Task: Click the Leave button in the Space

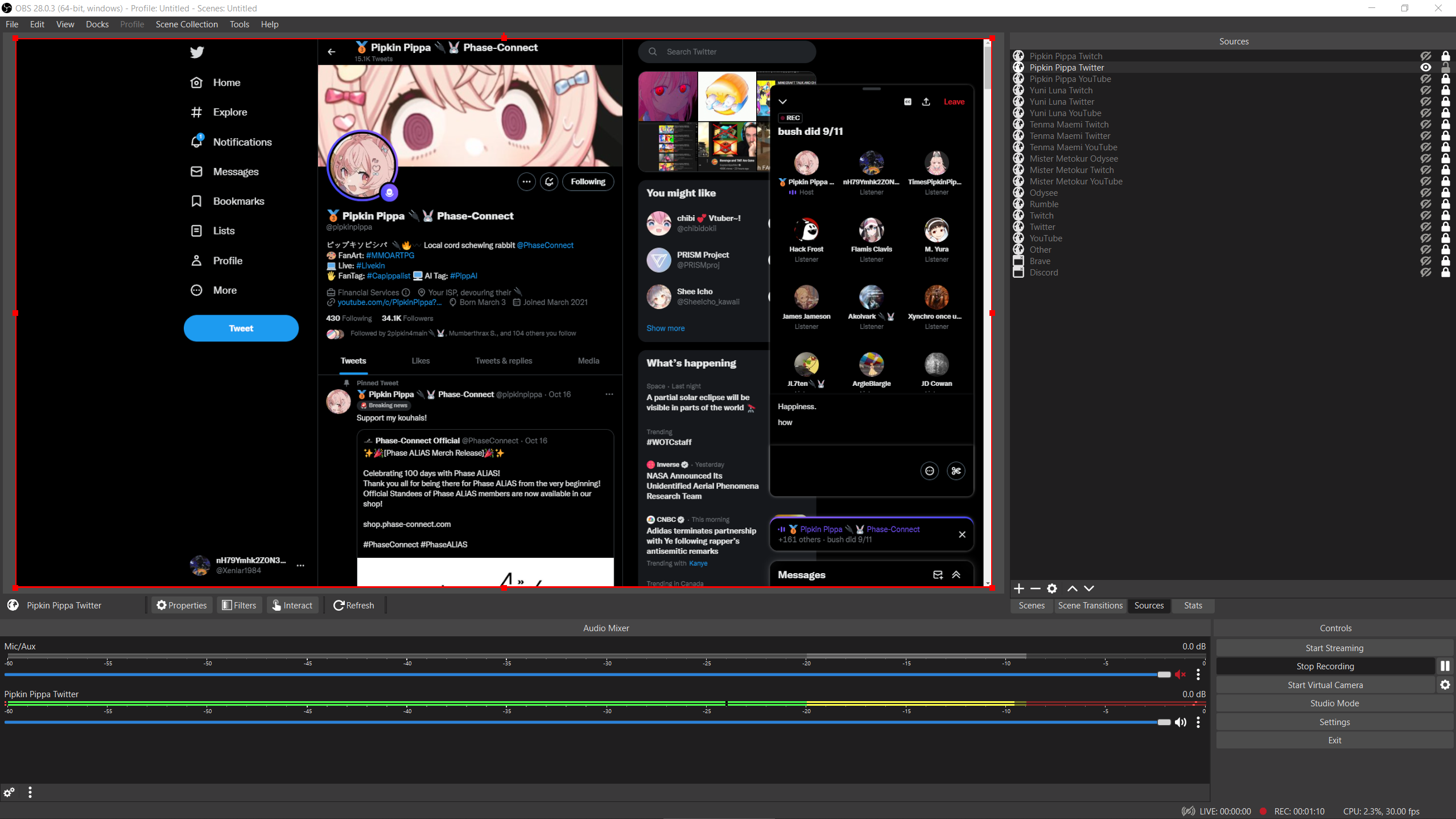Action: pyautogui.click(x=954, y=102)
